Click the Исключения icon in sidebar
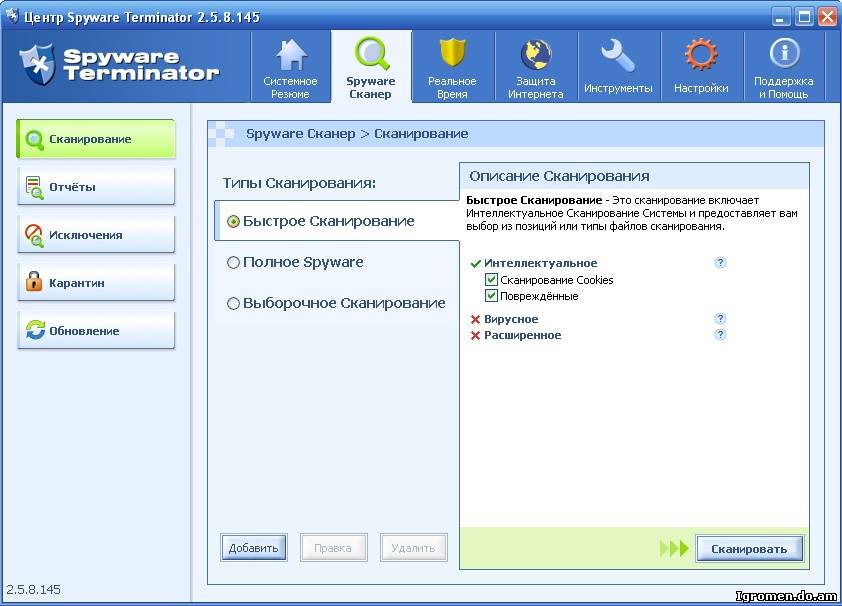842x606 pixels. click(34, 235)
